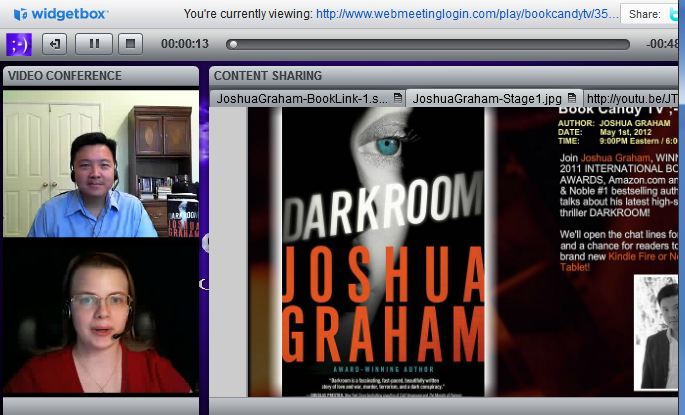Click the exit playback arrow button
The height and width of the screenshot is (415, 685).
click(x=55, y=44)
